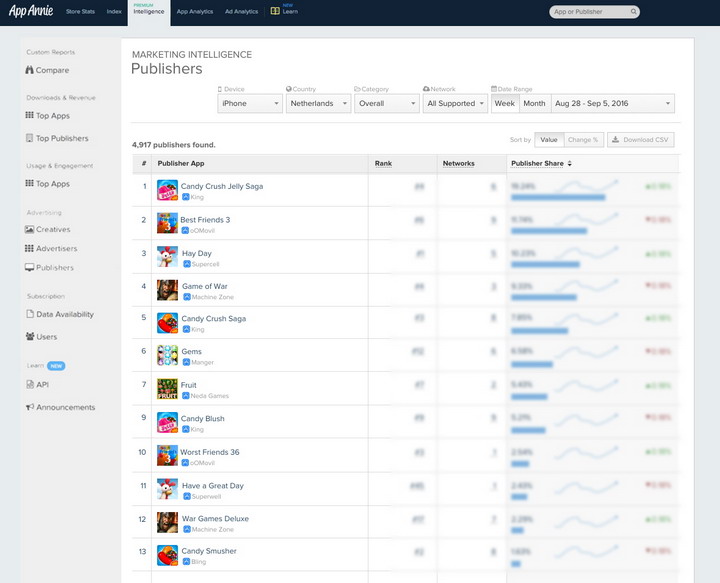Open the War Games Deluxe app icon

coord(167,522)
